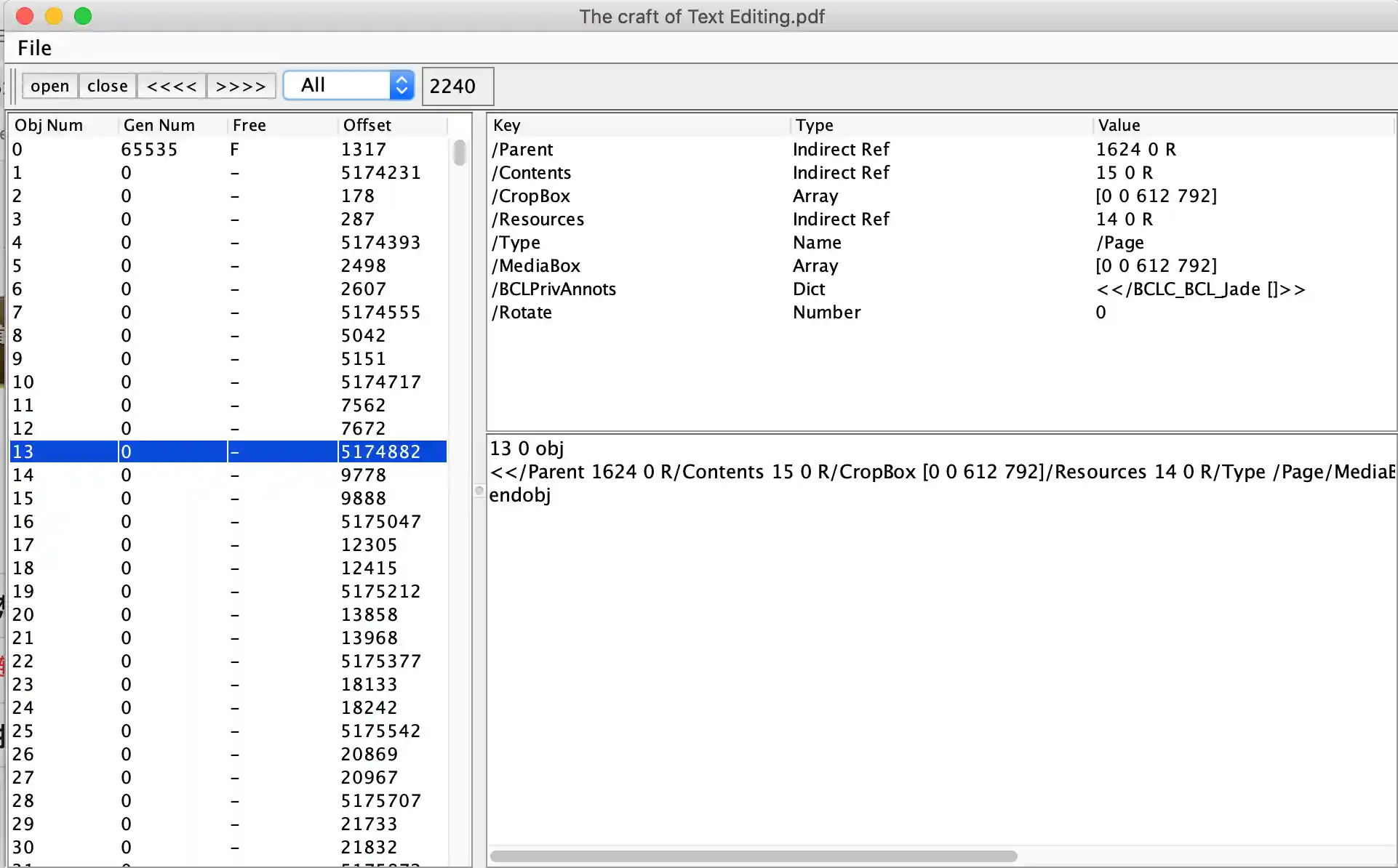The width and height of the screenshot is (1398, 868).
Task: Click the open button in toolbar
Action: [x=49, y=86]
